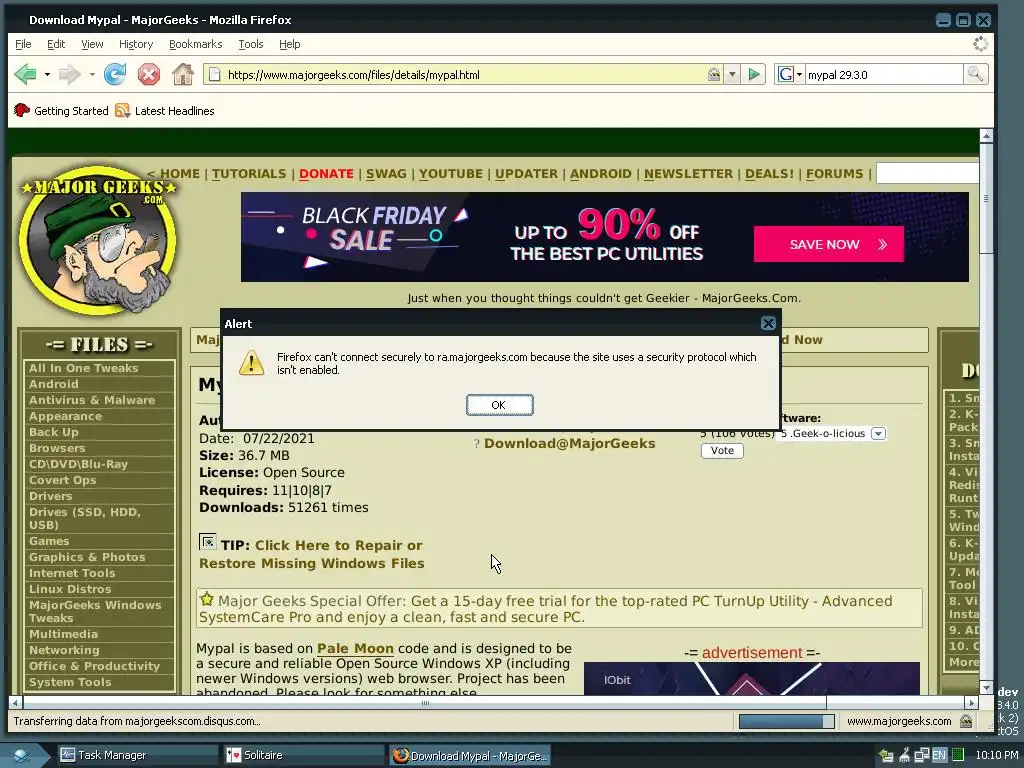Open the Linux Distros category

pyautogui.click(x=70, y=589)
